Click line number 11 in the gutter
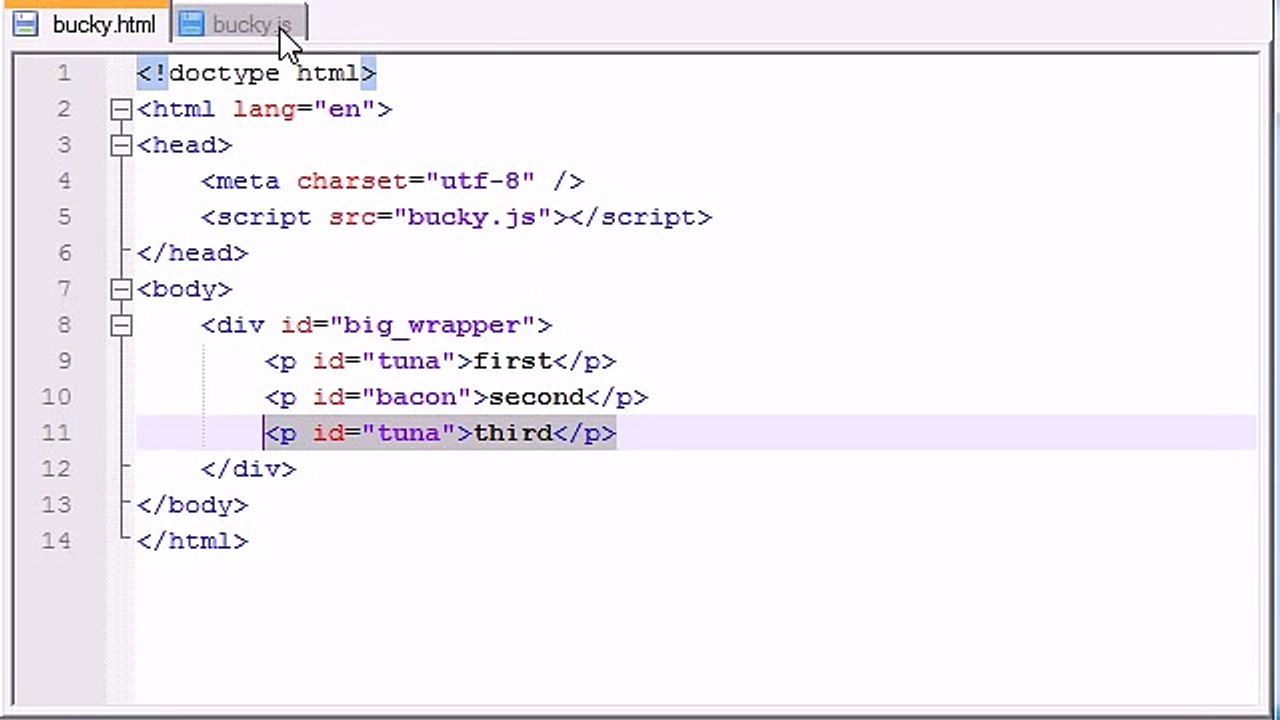 tap(57, 433)
